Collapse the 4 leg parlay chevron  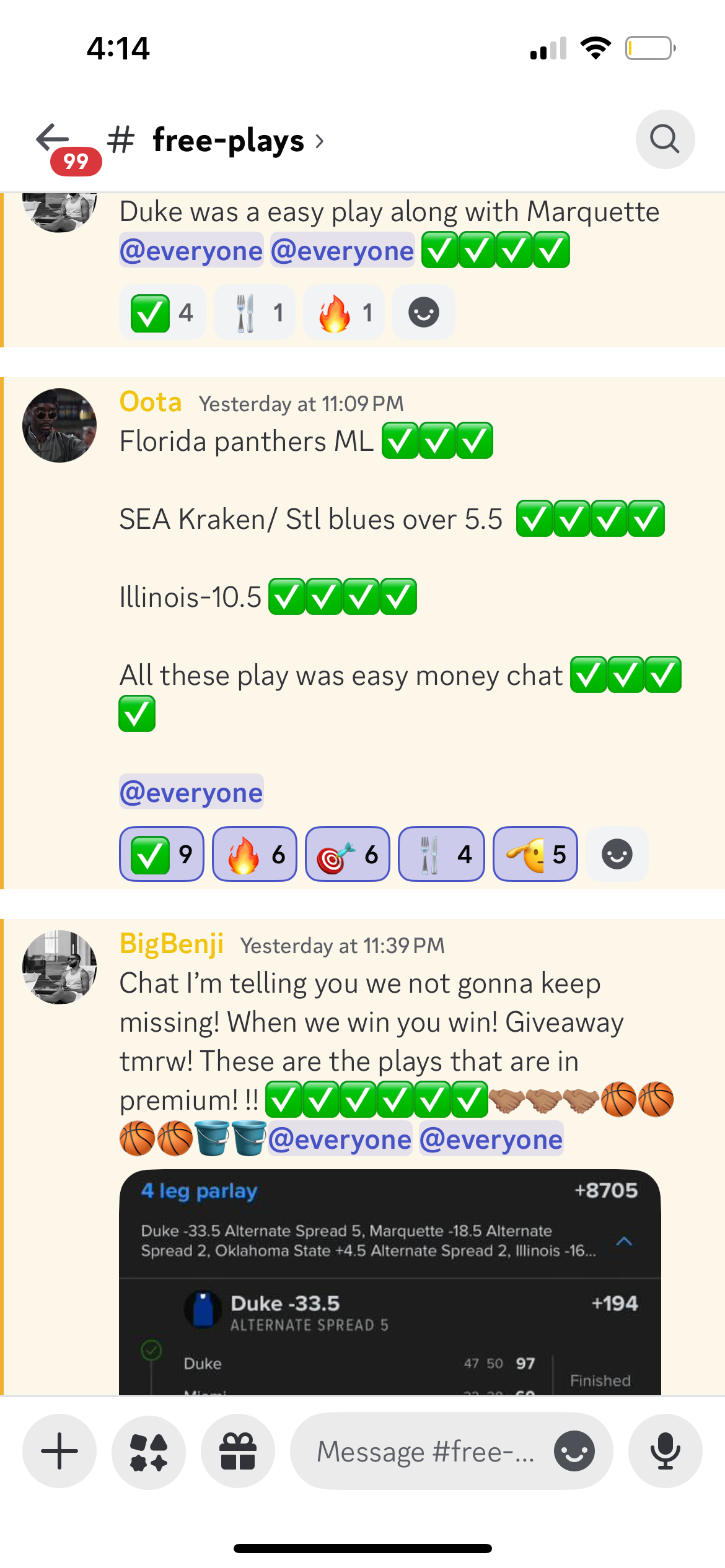[624, 1241]
